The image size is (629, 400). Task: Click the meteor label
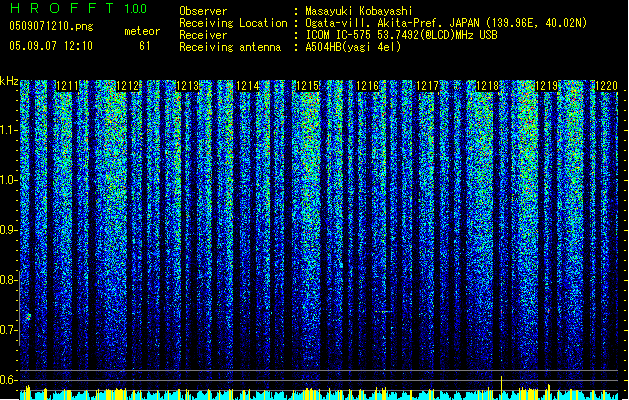tap(142, 31)
